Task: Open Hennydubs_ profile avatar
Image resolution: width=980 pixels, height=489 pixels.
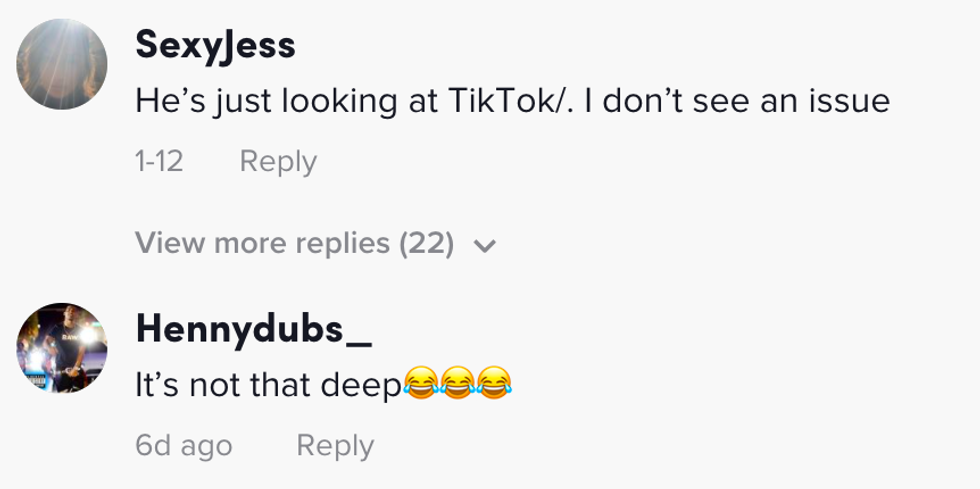Action: [x=61, y=348]
